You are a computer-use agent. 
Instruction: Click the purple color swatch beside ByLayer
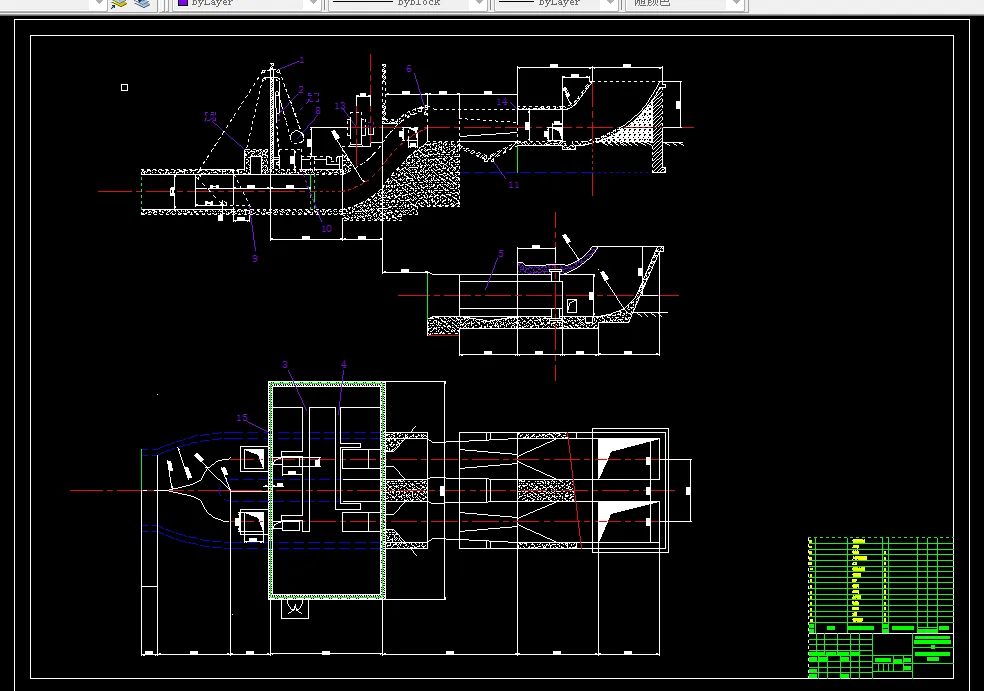coord(183,3)
